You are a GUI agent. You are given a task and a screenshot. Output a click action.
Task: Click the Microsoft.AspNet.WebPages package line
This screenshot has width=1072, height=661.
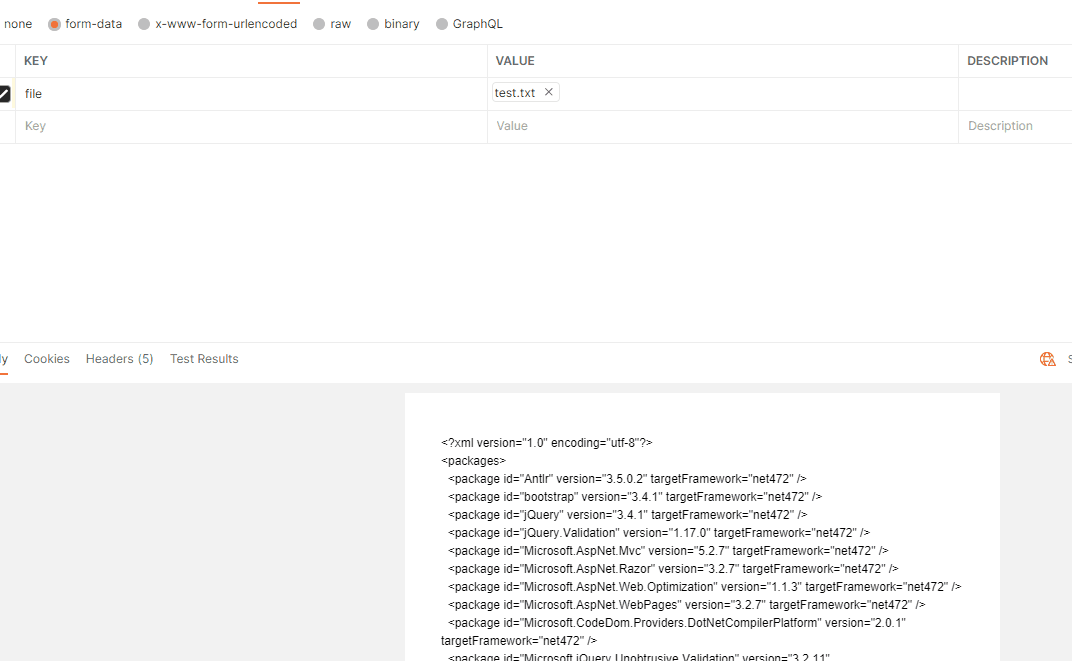click(x=686, y=604)
